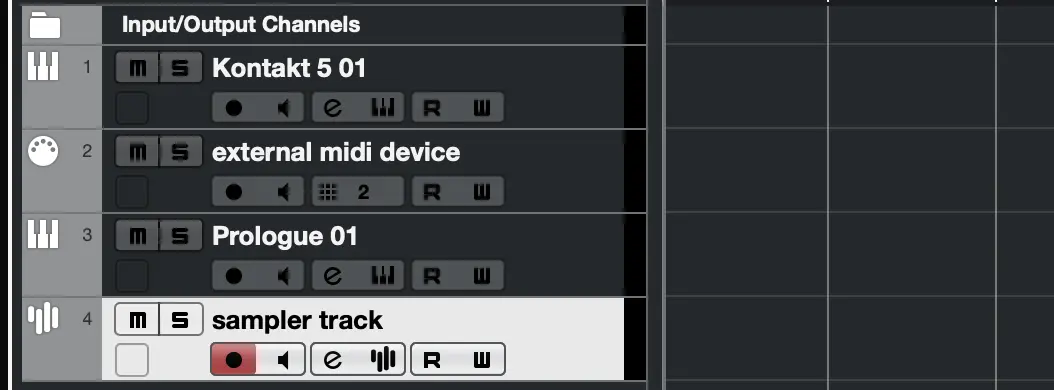Click the MIDI connector icon on track 2
1054x390 pixels.
tap(43, 151)
